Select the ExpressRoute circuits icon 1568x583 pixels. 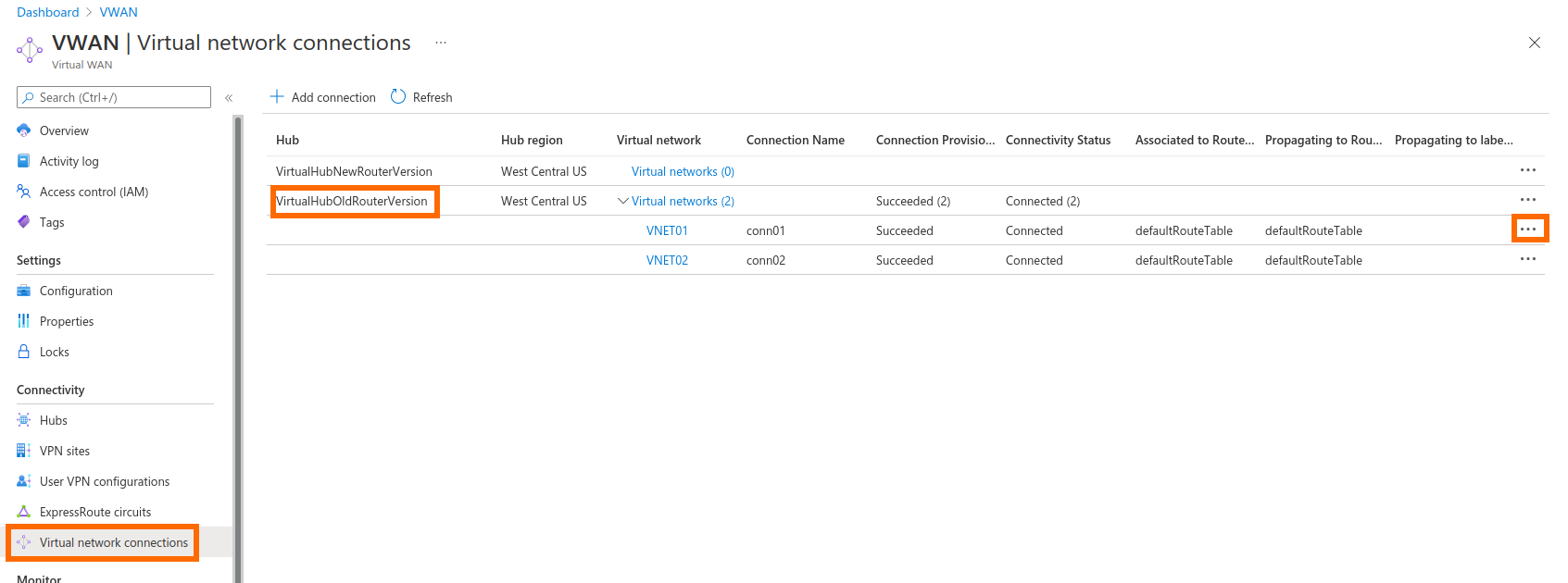pos(24,512)
